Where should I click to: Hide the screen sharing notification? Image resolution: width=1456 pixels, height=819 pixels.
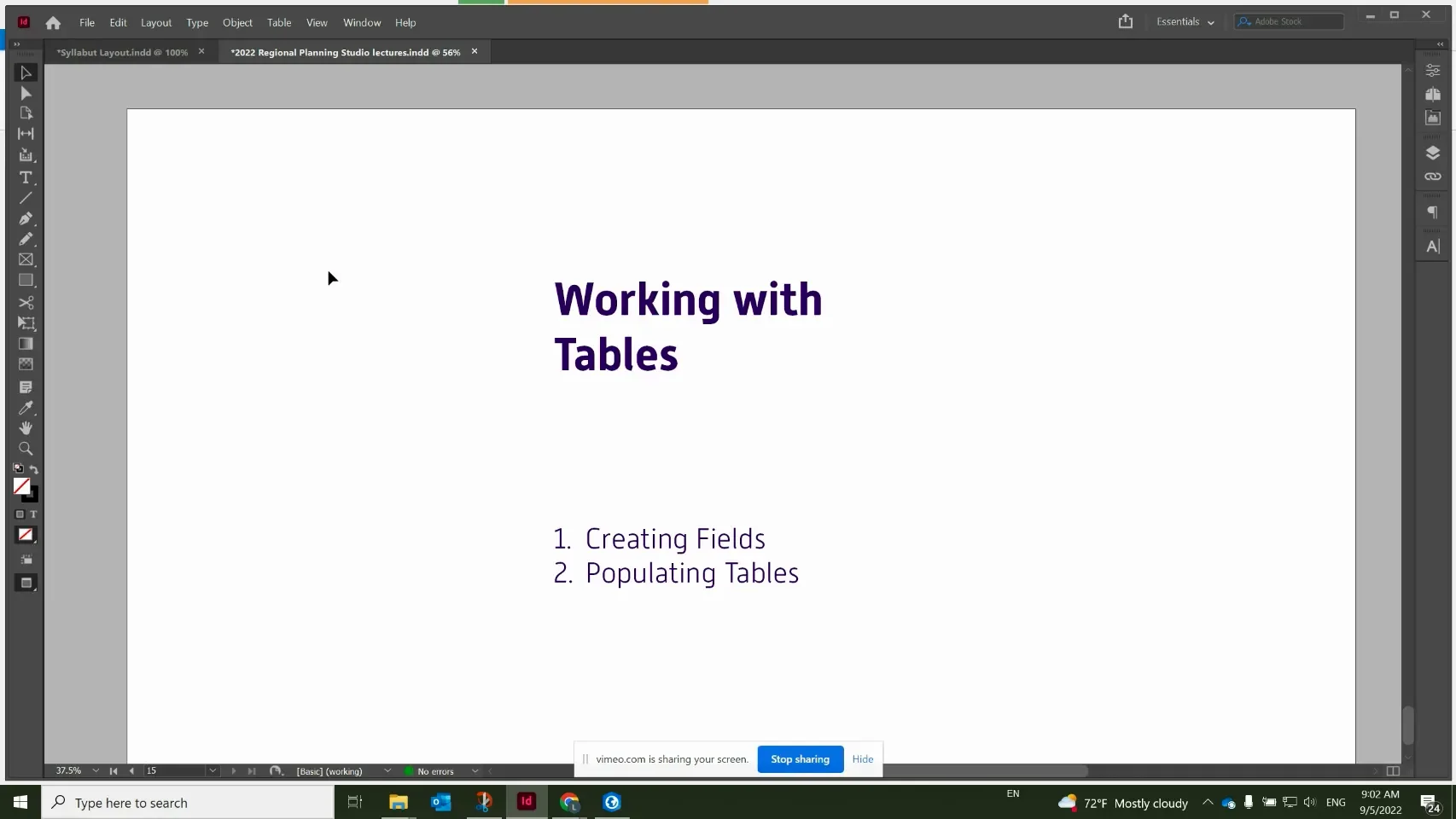click(x=862, y=758)
